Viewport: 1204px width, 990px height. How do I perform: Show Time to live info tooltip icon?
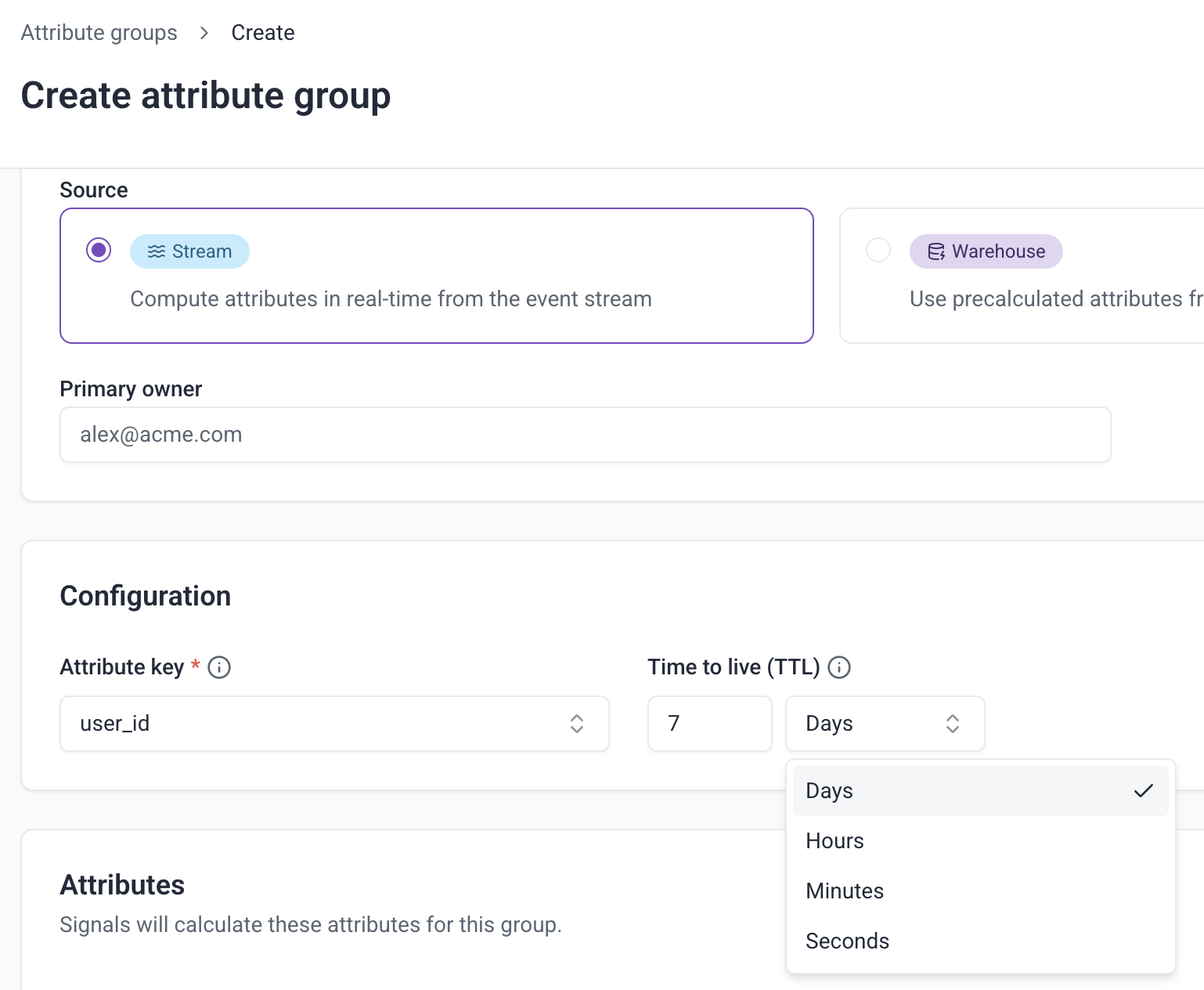pos(839,667)
